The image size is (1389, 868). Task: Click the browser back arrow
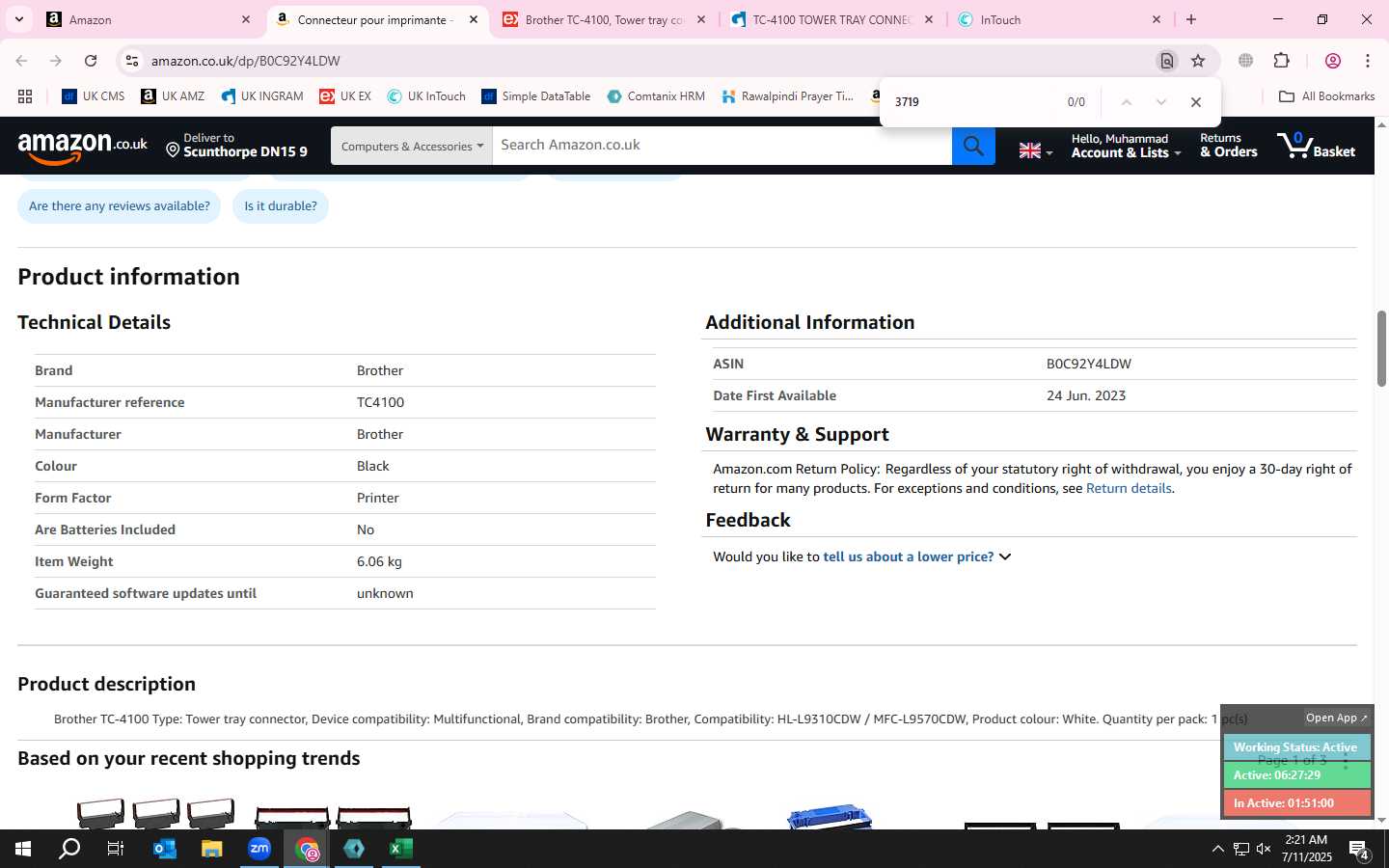point(21,61)
